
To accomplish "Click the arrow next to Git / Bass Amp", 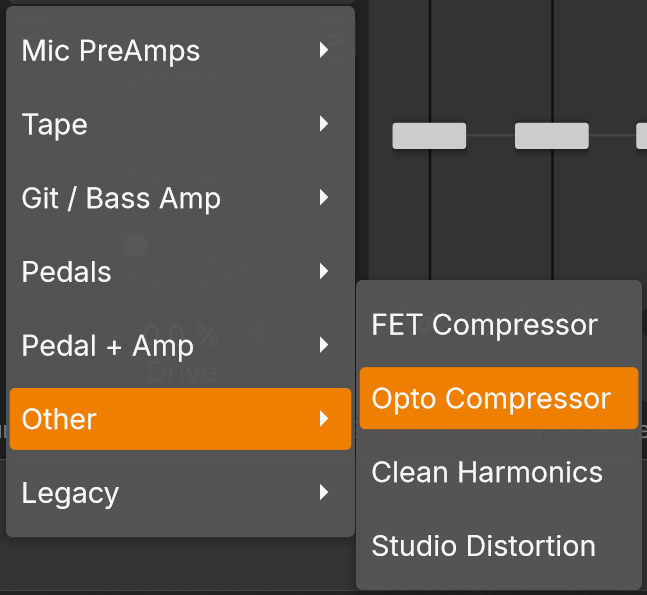I will click(x=324, y=198).
